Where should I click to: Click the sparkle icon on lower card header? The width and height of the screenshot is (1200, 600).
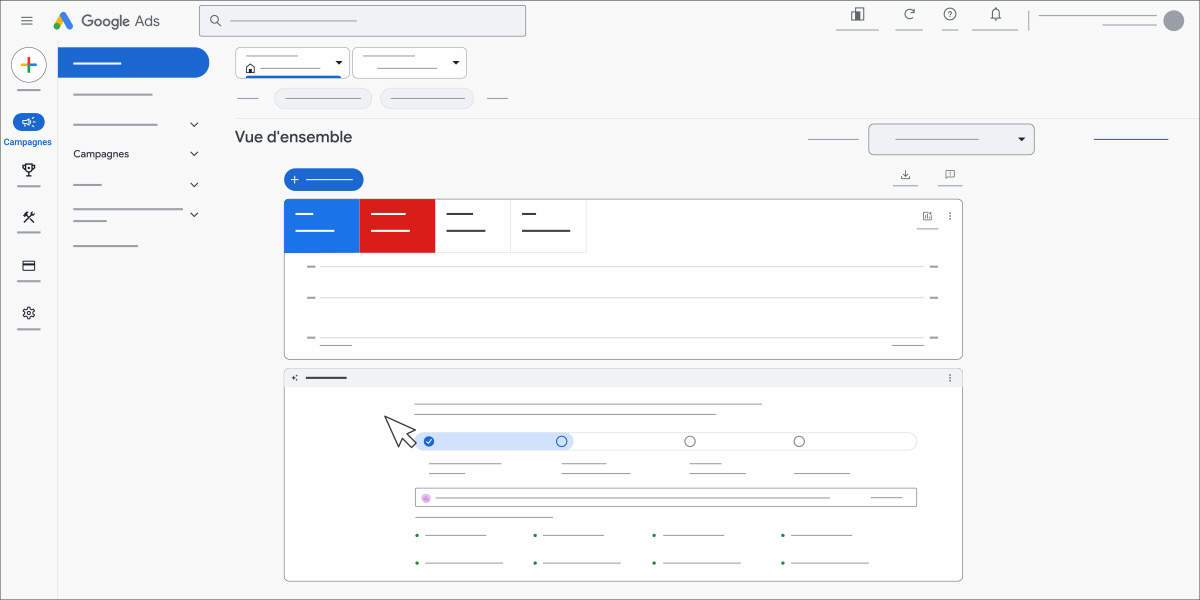[295, 378]
